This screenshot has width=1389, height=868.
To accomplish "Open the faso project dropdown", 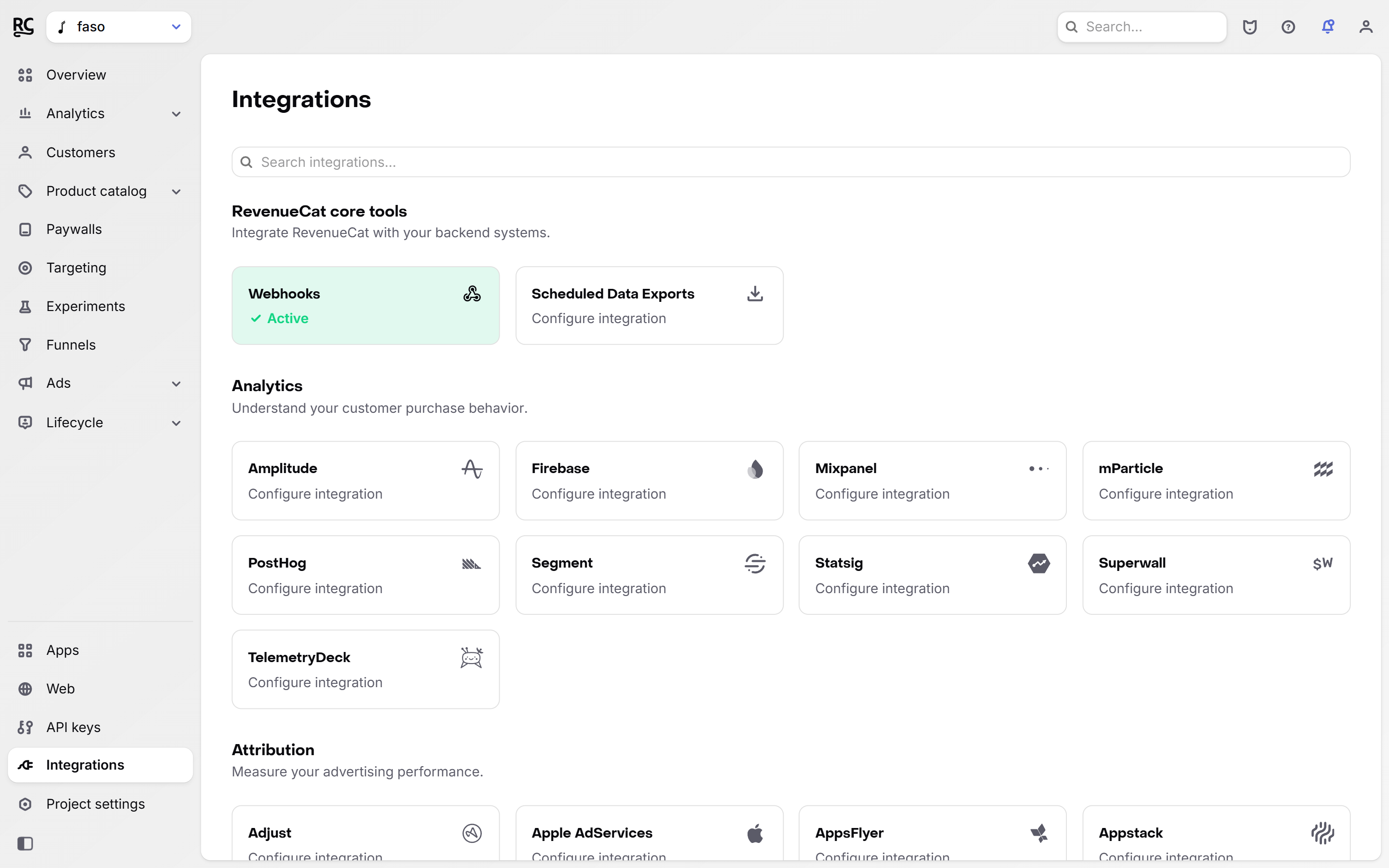I will pyautogui.click(x=119, y=27).
